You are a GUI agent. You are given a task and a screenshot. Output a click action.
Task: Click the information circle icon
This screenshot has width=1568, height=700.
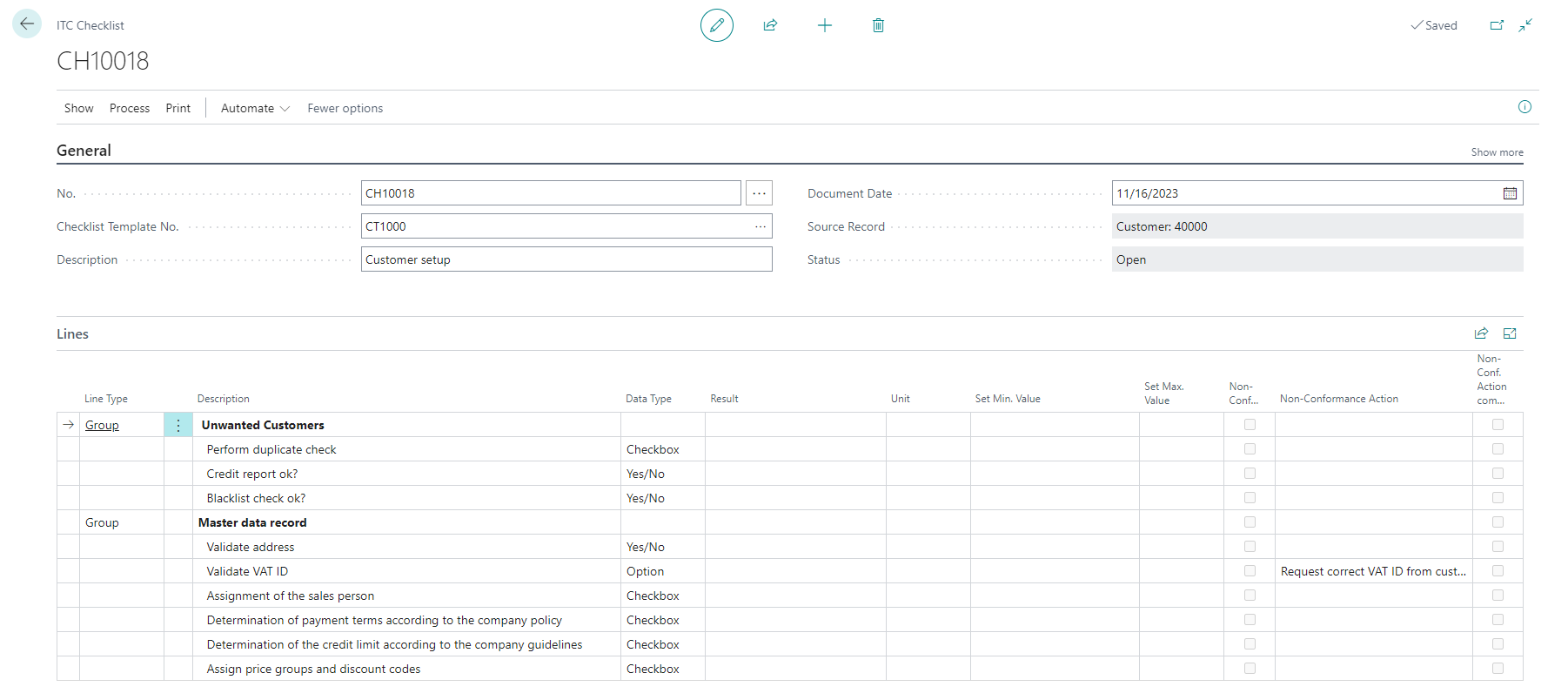pyautogui.click(x=1524, y=107)
